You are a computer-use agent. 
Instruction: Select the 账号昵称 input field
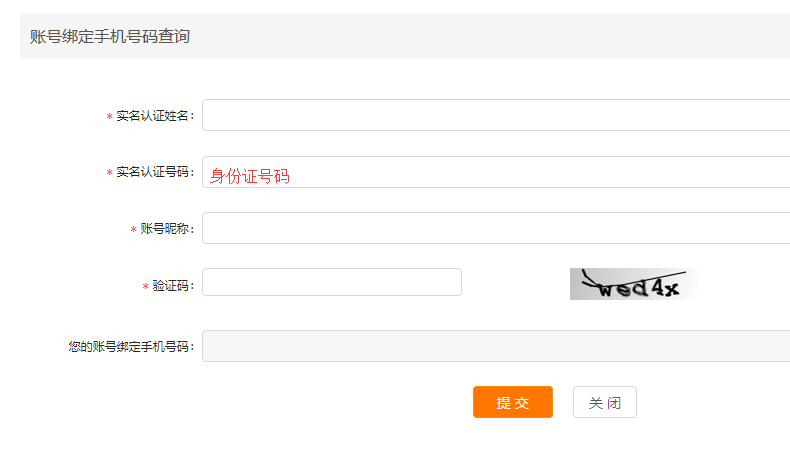click(496, 228)
